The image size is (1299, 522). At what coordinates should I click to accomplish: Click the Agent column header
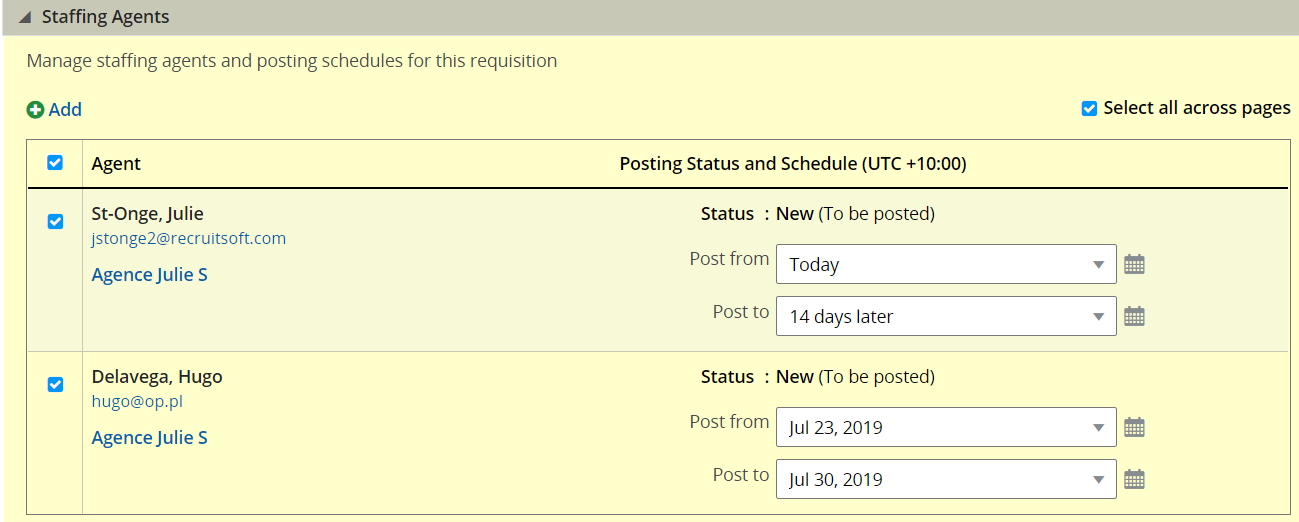[116, 164]
